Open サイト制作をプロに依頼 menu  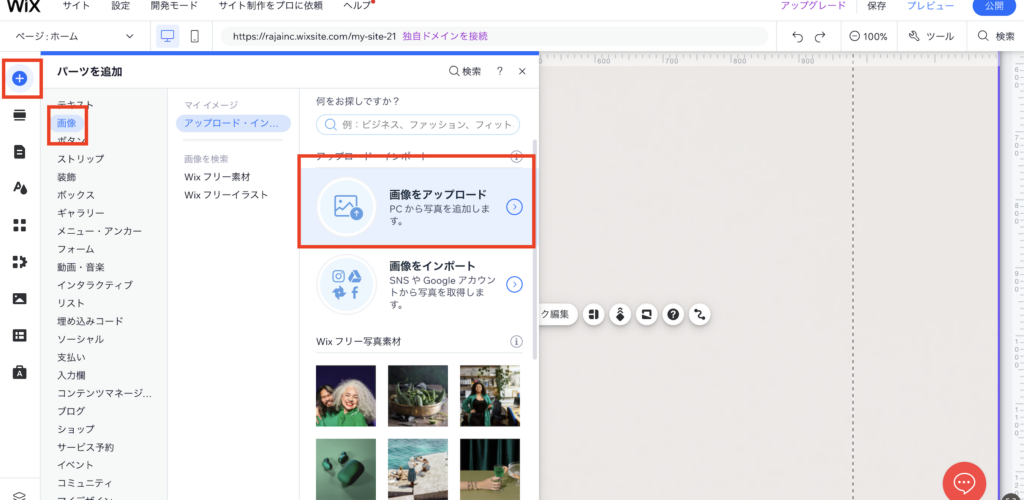[270, 6]
